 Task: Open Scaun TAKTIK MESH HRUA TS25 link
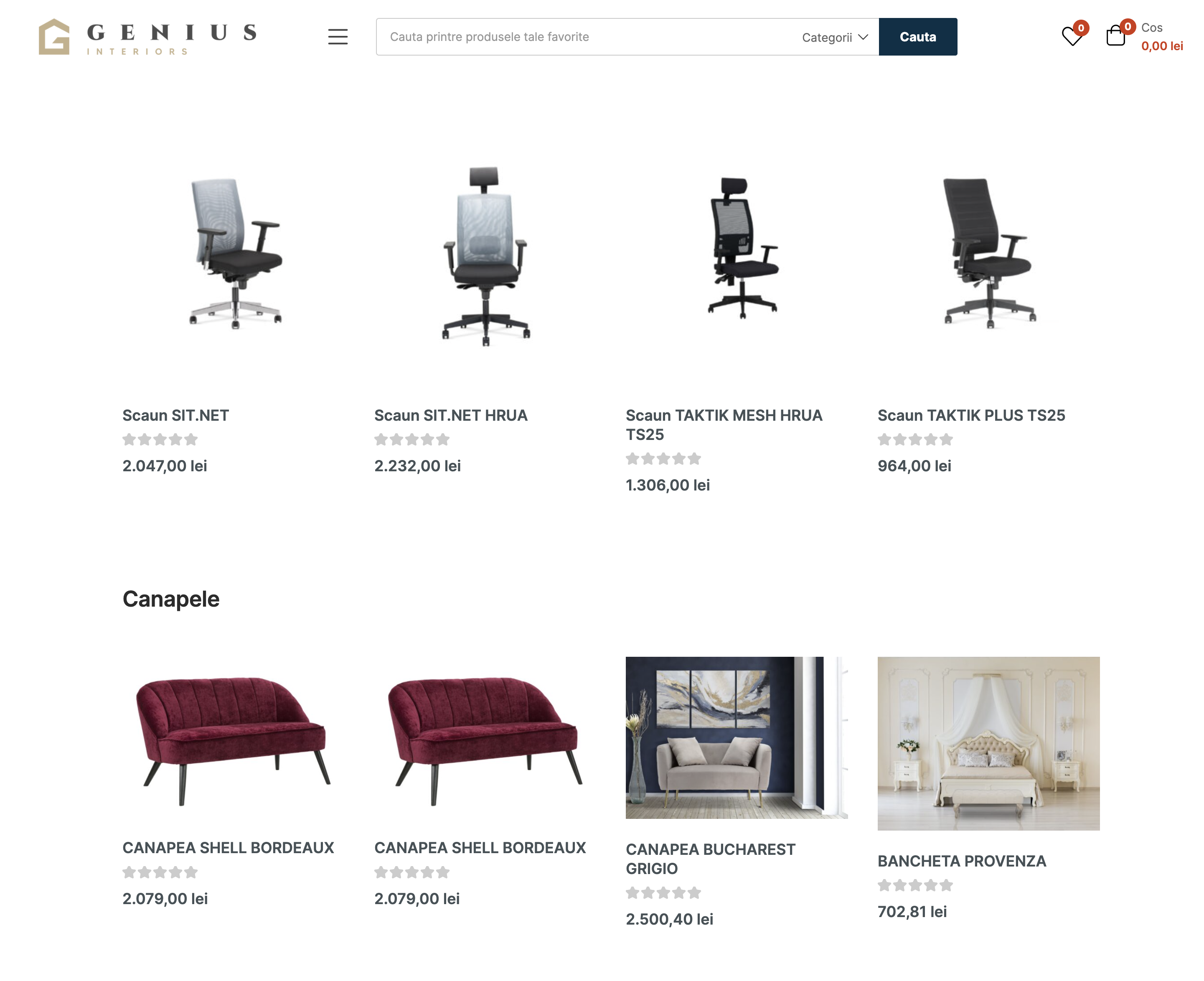click(x=724, y=425)
